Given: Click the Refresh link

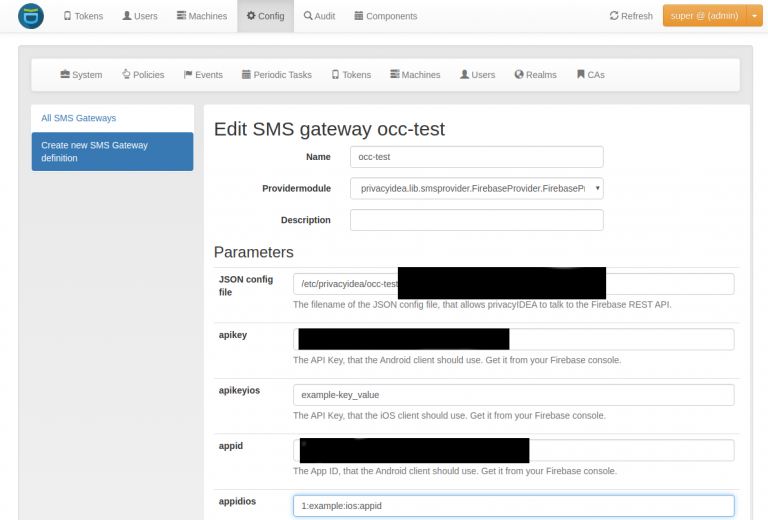Looking at the screenshot, I should 631,16.
